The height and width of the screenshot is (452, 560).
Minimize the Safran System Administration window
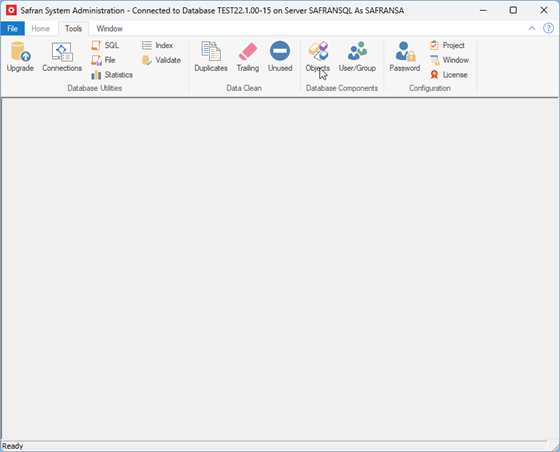[x=483, y=10]
